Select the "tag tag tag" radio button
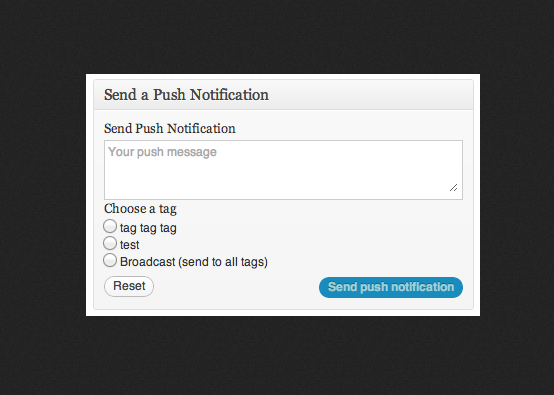This screenshot has width=554, height=395. [x=110, y=226]
